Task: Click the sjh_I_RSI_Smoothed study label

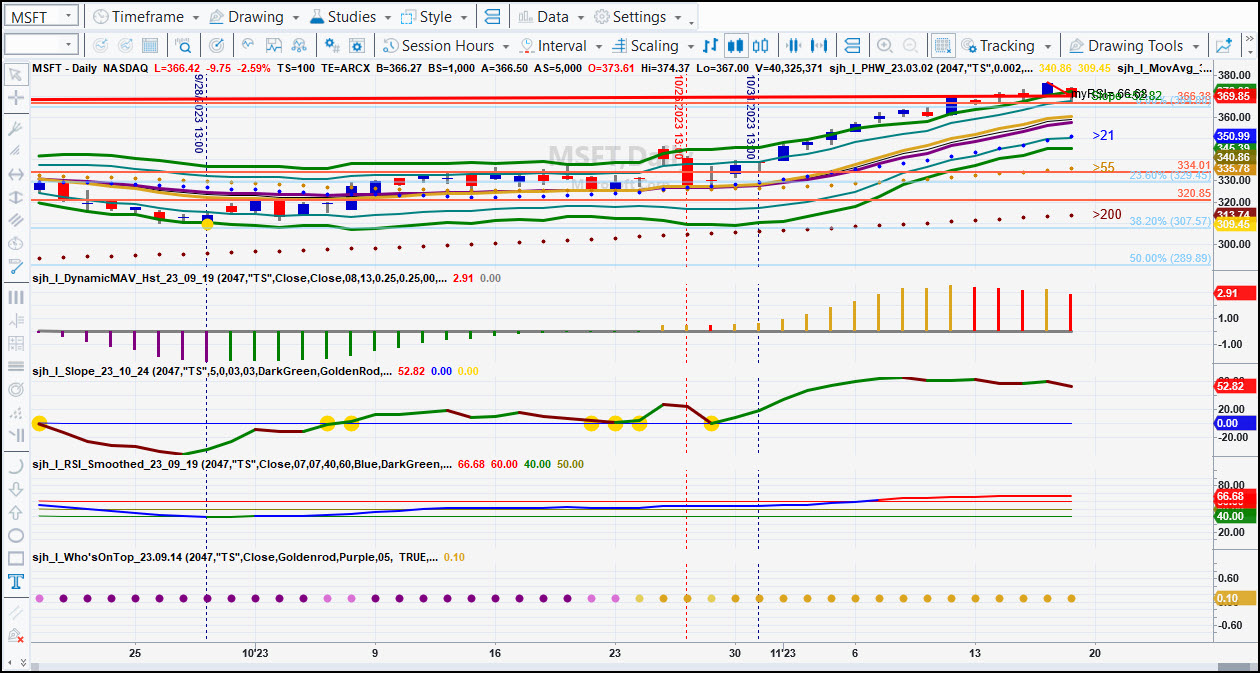Action: click(242, 464)
